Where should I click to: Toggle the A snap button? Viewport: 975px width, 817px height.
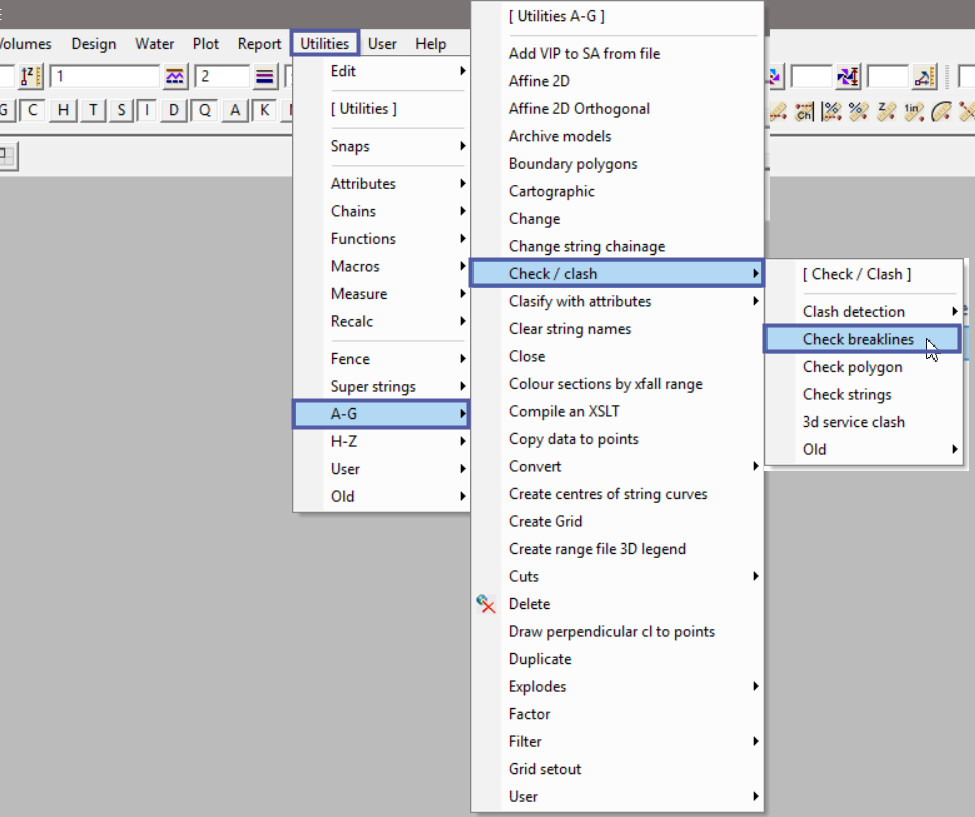point(234,111)
